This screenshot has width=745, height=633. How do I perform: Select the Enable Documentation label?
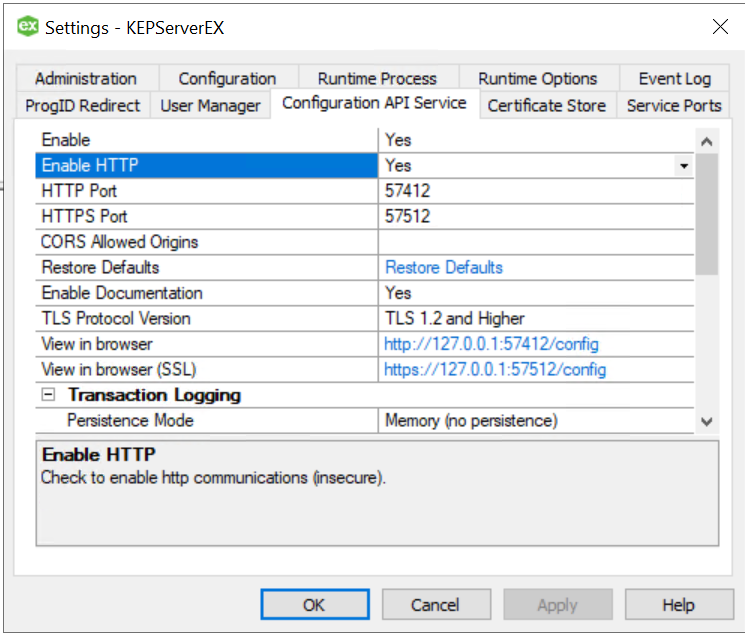point(122,293)
